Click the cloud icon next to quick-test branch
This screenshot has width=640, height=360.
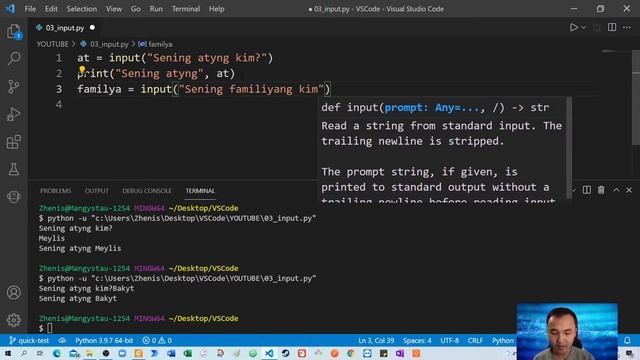click(62, 340)
